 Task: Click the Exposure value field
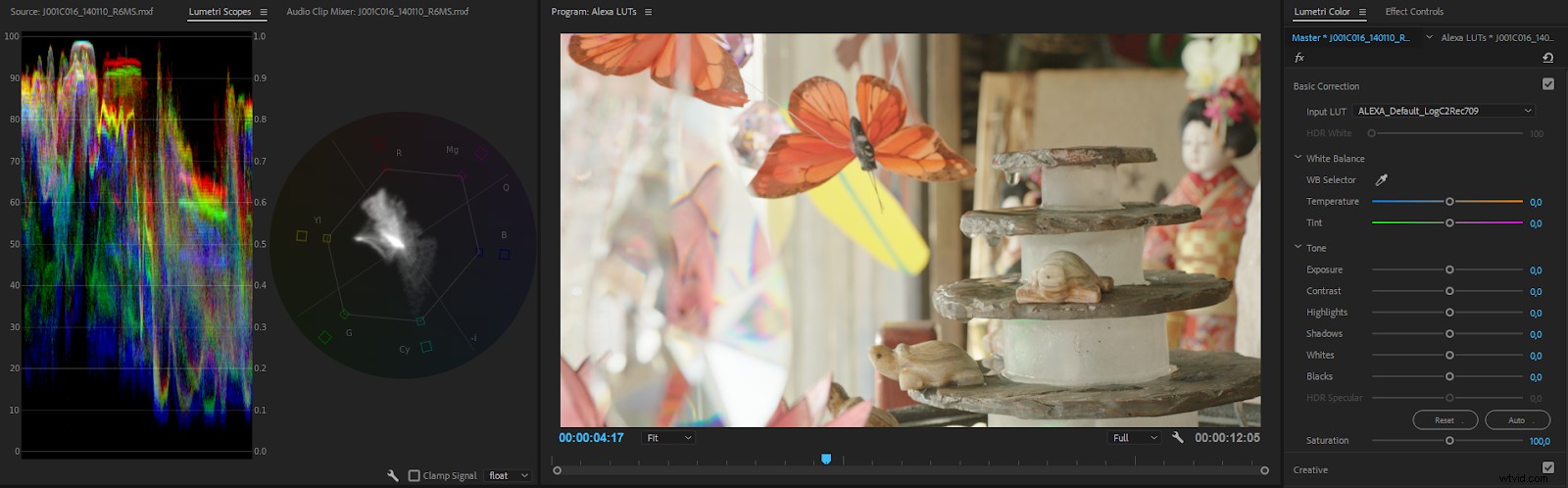point(1536,270)
